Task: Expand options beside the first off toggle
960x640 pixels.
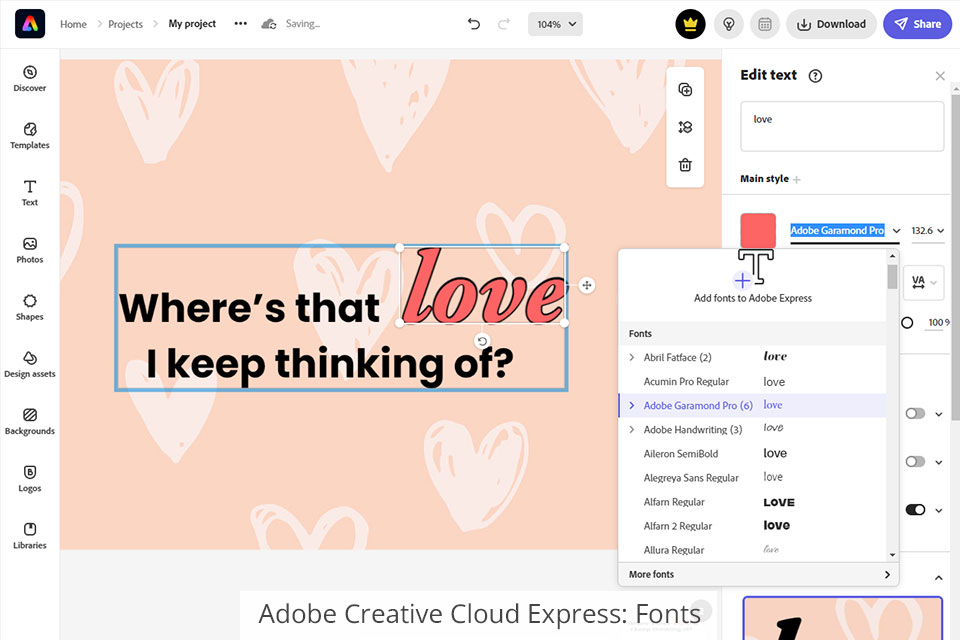Action: [939, 414]
